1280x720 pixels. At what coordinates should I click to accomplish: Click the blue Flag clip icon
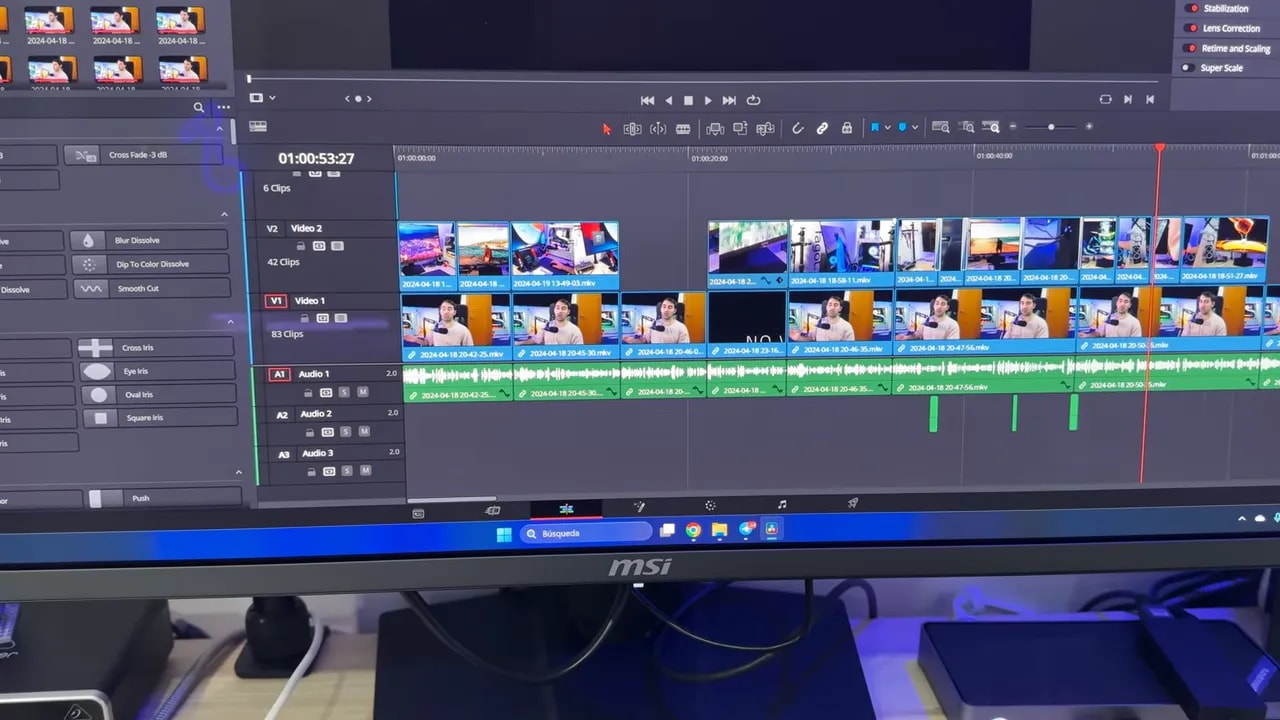coord(874,128)
